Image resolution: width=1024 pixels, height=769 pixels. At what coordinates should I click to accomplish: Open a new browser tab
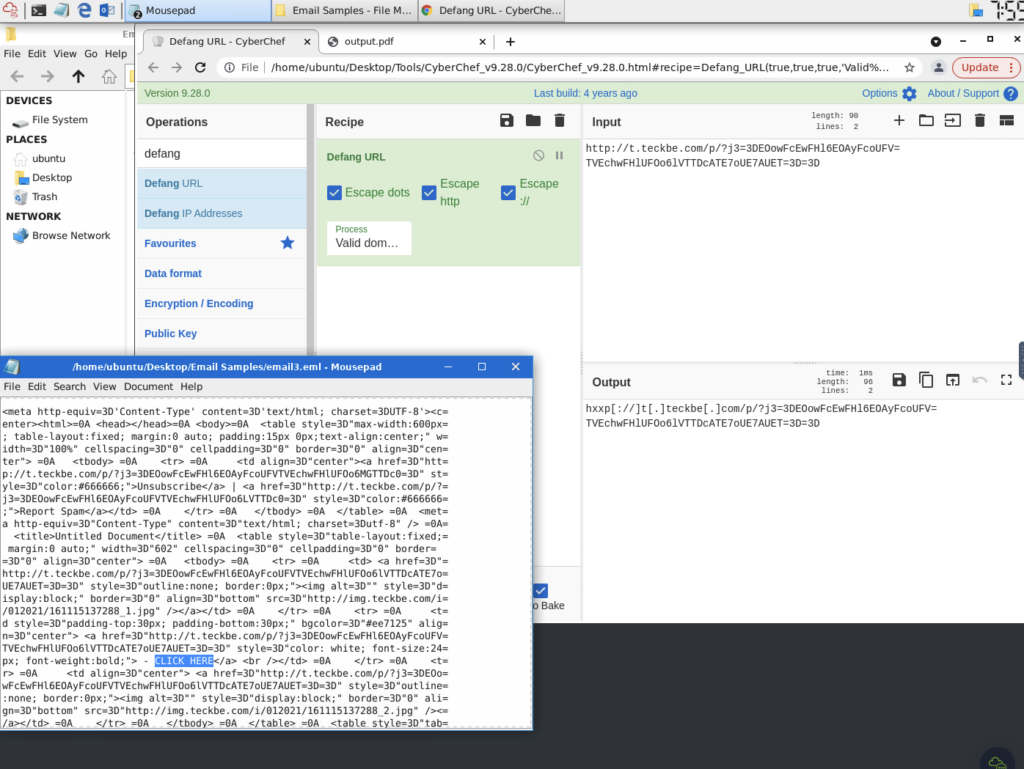[510, 42]
